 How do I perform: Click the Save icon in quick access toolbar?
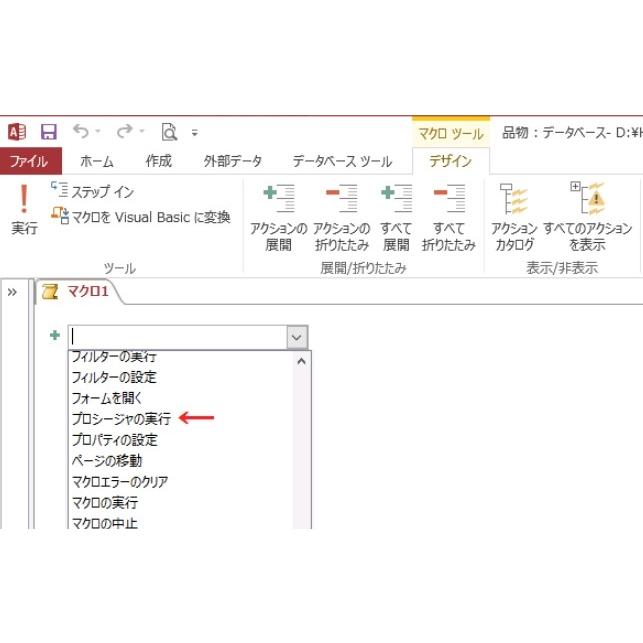click(48, 132)
